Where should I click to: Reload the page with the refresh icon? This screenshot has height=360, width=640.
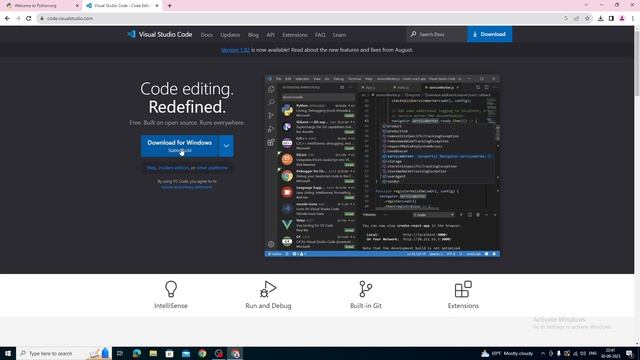pos(29,18)
